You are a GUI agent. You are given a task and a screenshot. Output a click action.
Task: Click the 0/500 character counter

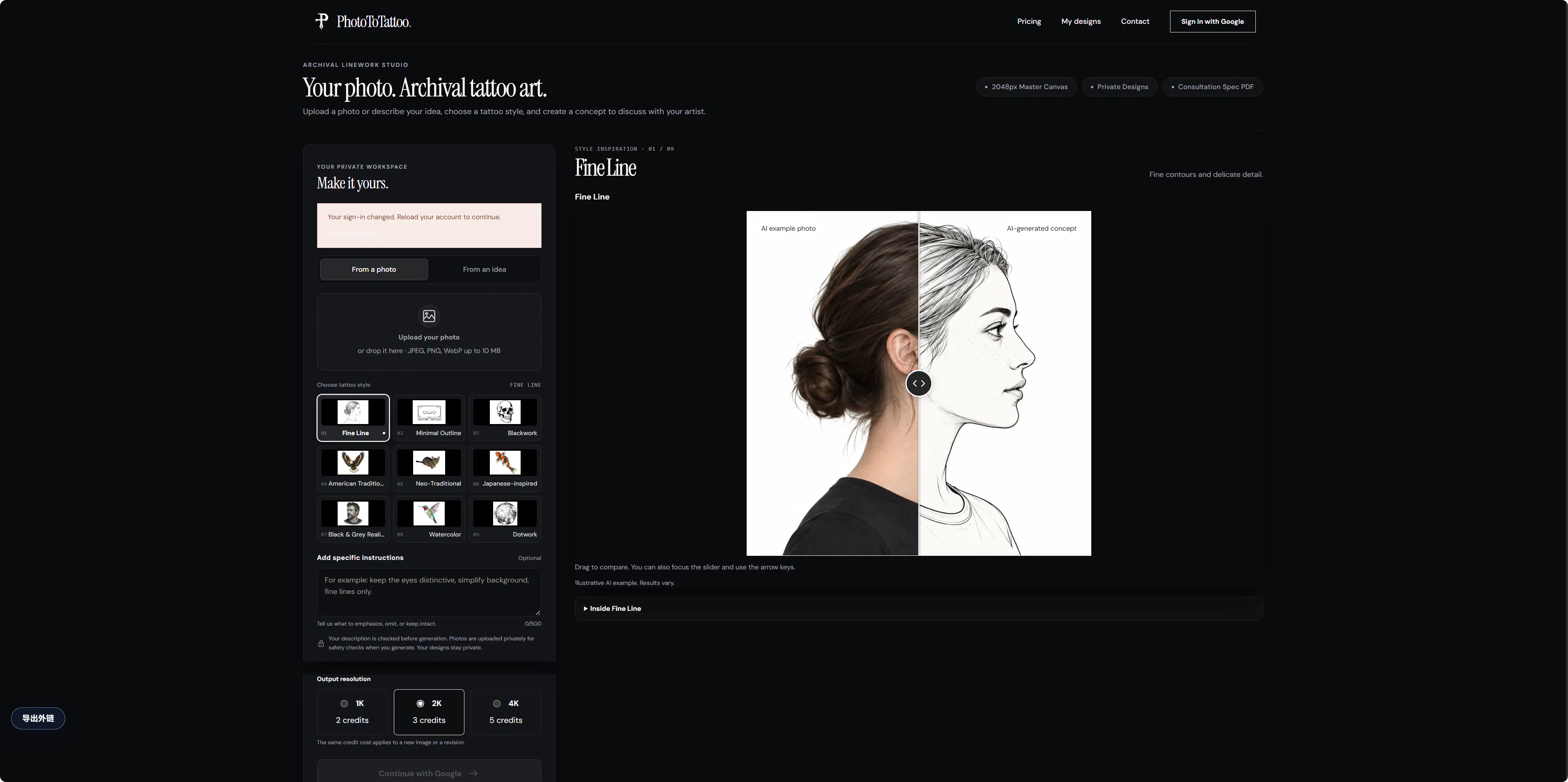pyautogui.click(x=533, y=624)
